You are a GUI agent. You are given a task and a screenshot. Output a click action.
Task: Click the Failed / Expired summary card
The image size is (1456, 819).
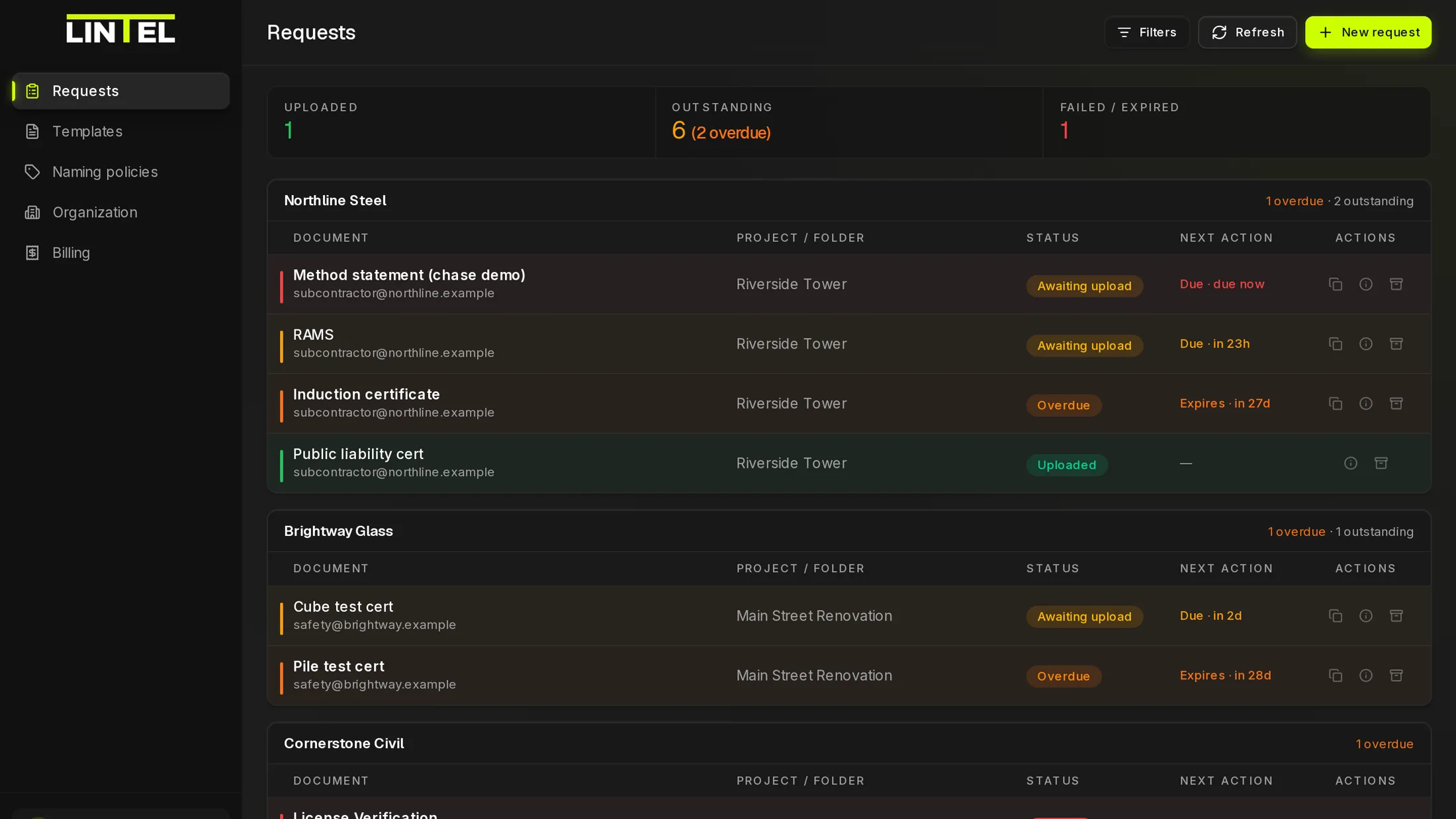1237,122
